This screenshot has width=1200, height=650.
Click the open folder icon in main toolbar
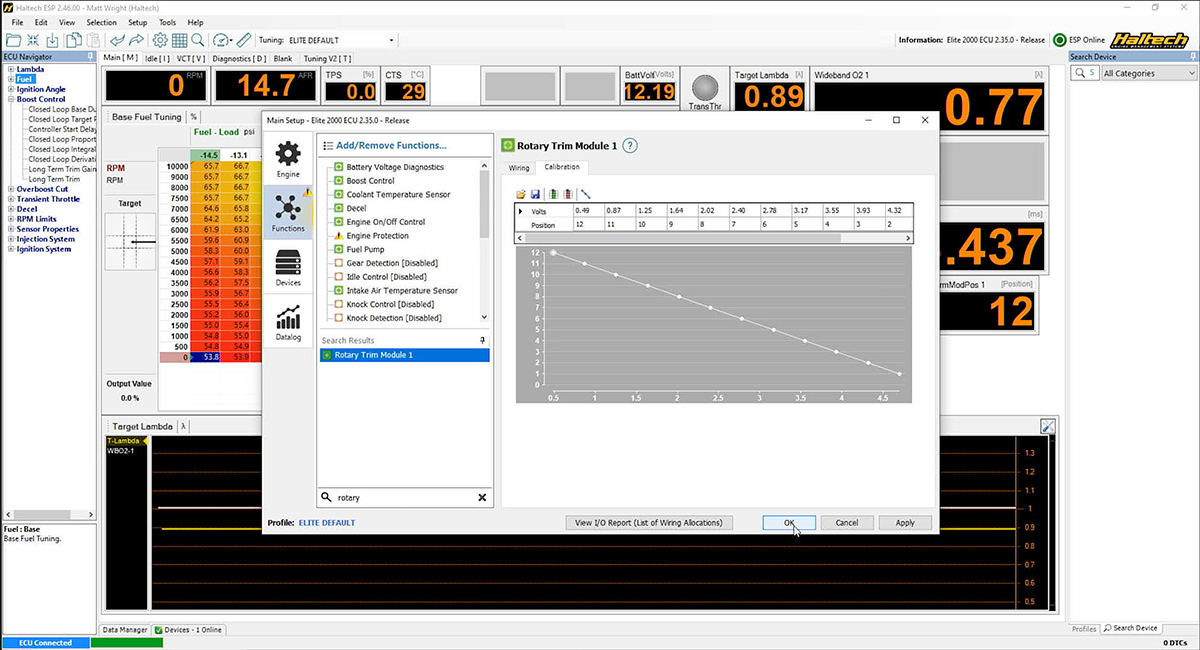[x=14, y=40]
